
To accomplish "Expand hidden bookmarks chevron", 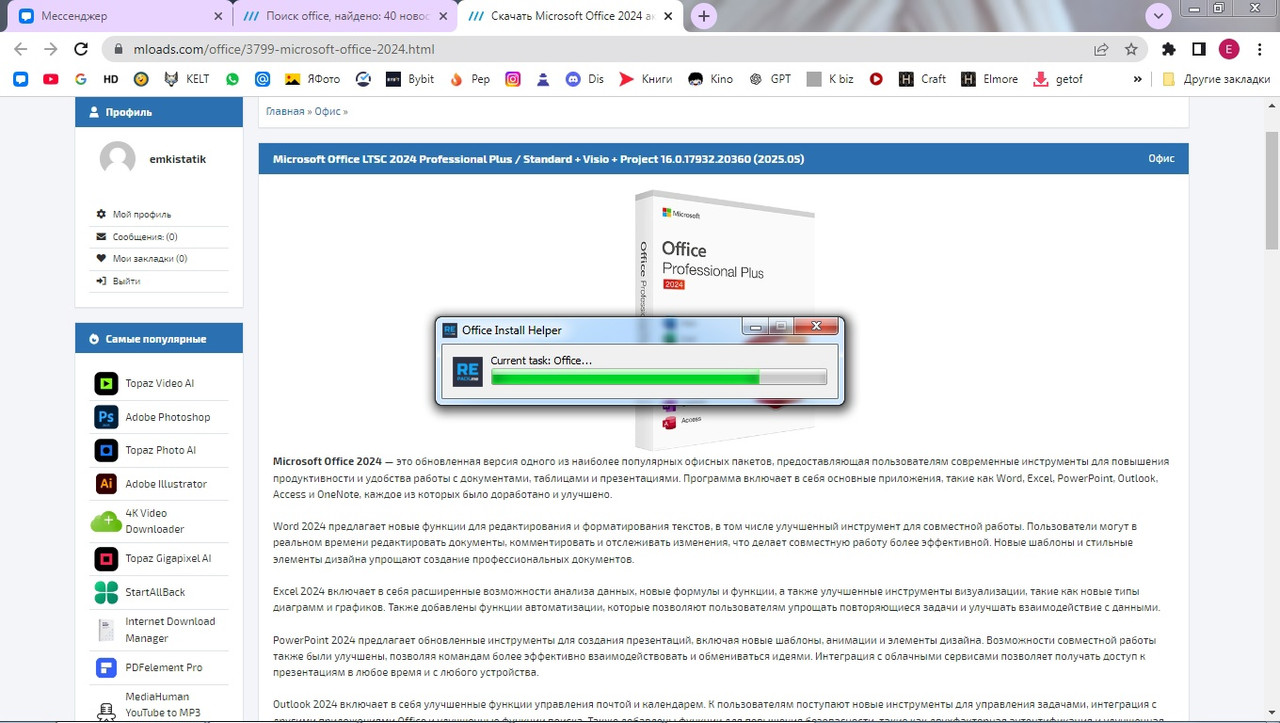I will 1137,79.
